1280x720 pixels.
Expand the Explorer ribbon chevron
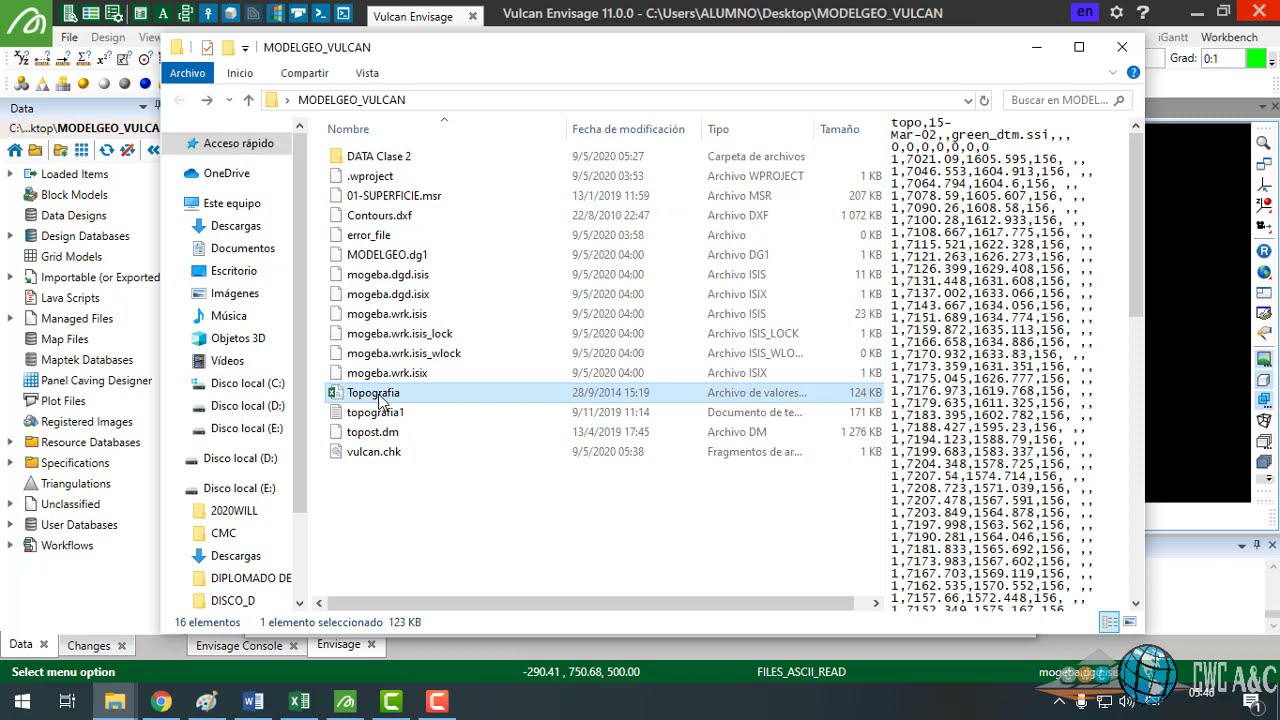pyautogui.click(x=1113, y=73)
